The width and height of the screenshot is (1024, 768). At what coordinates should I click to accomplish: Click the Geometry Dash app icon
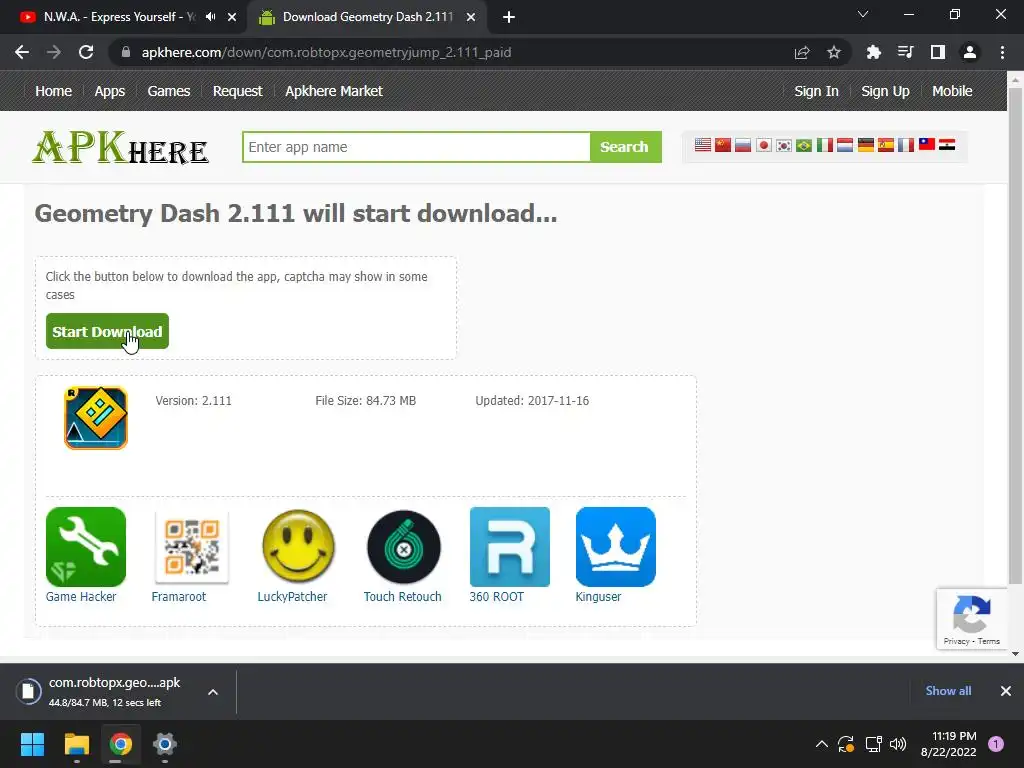[96, 418]
